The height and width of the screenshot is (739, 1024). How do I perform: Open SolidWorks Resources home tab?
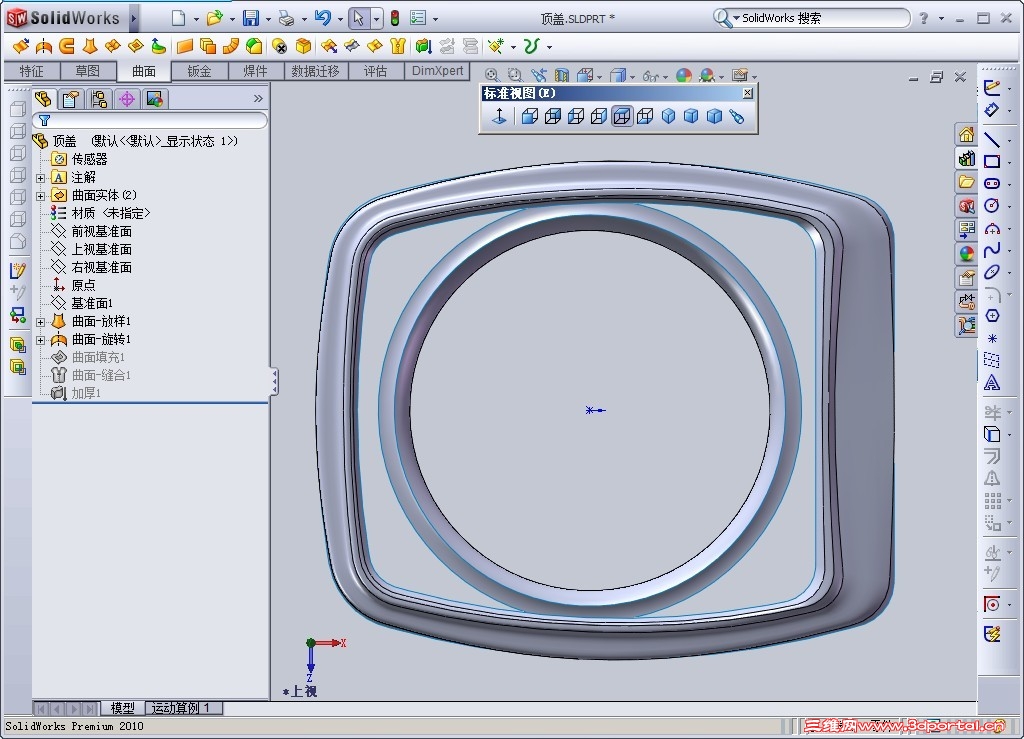(x=967, y=135)
